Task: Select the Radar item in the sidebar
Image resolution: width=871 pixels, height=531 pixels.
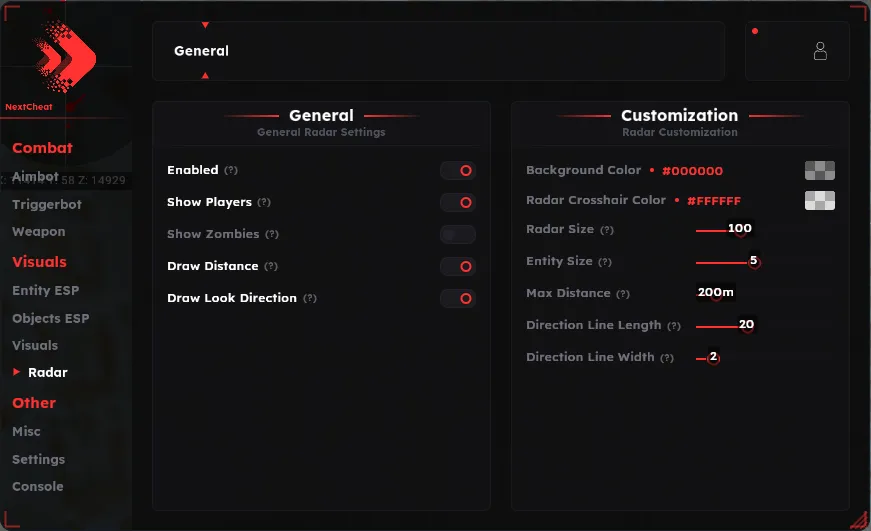Action: 48,373
